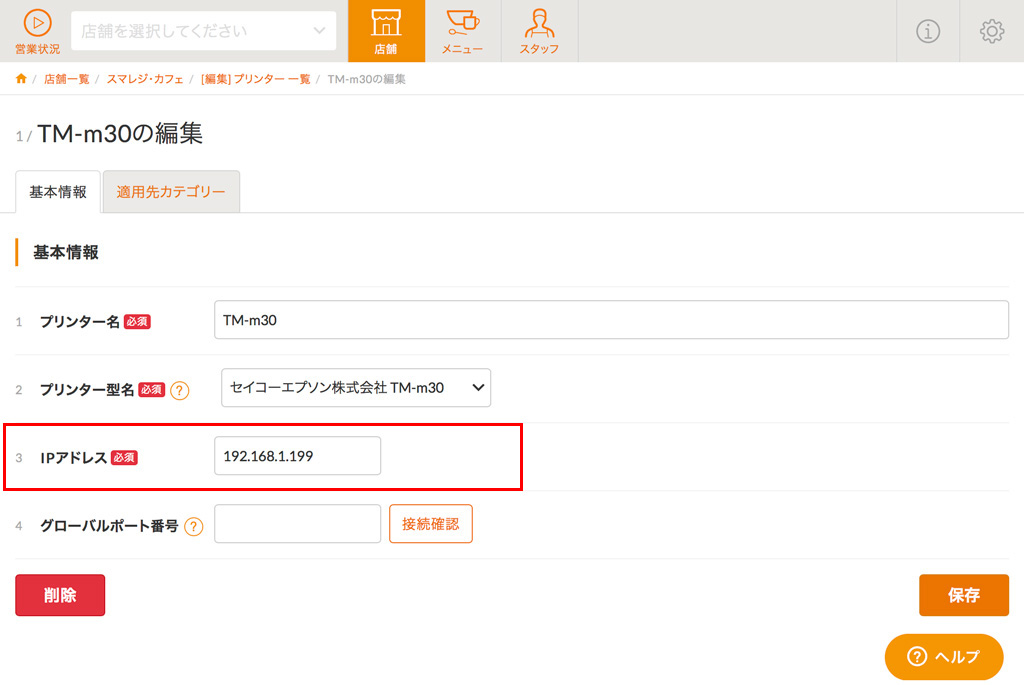
Task: Click the home icon in breadcrumb
Action: point(21,79)
